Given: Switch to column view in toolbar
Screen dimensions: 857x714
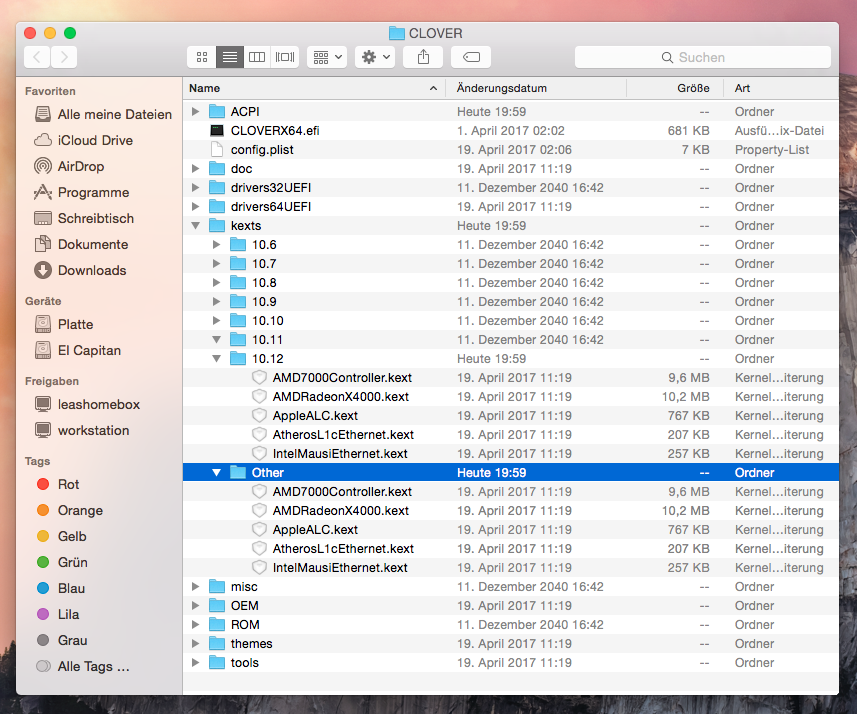Looking at the screenshot, I should (257, 57).
